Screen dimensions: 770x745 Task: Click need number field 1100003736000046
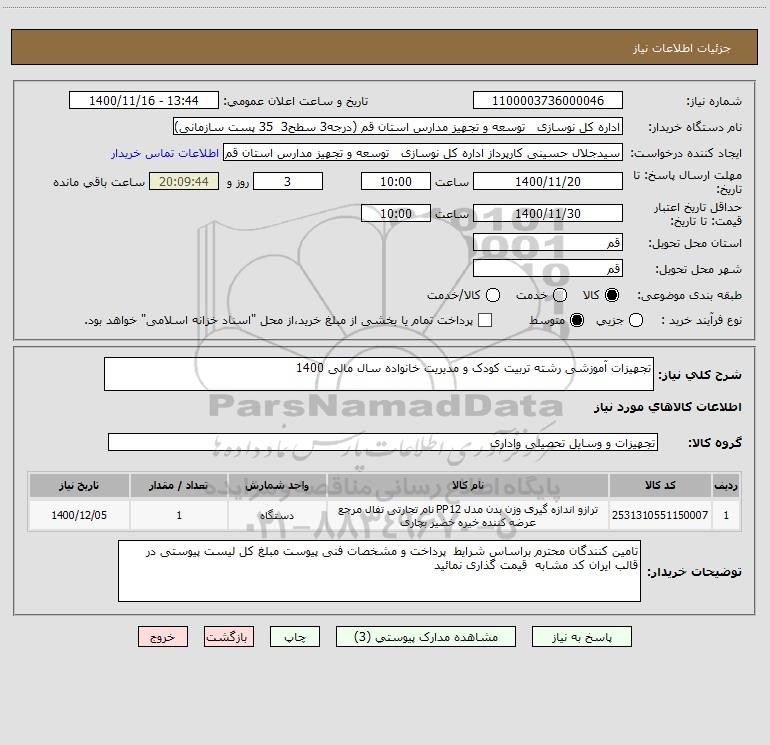pos(548,101)
